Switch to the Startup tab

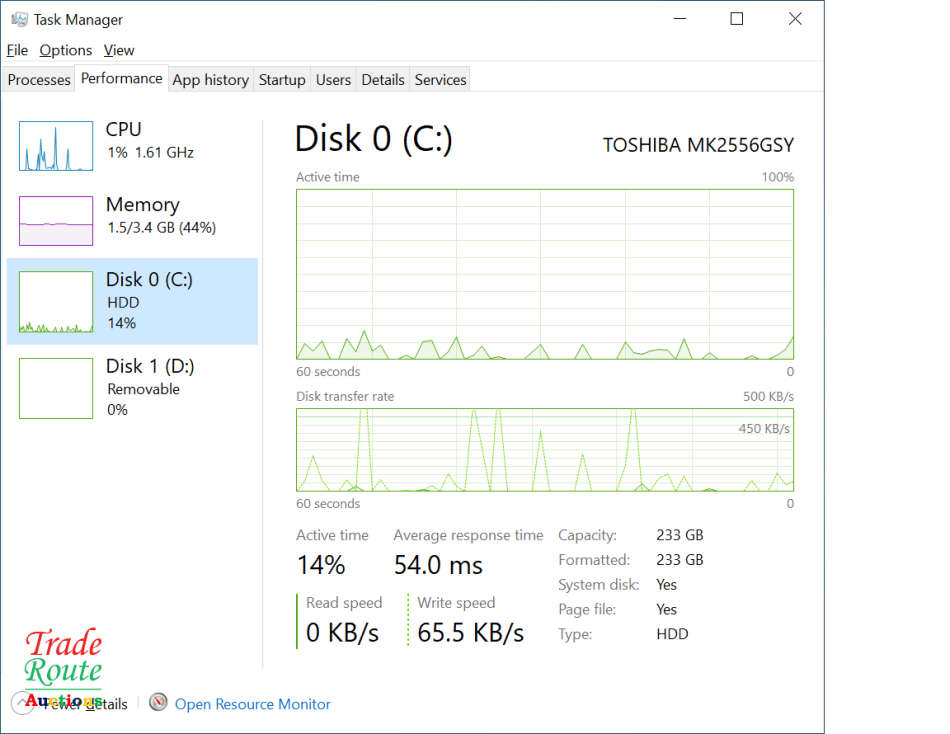coord(282,80)
